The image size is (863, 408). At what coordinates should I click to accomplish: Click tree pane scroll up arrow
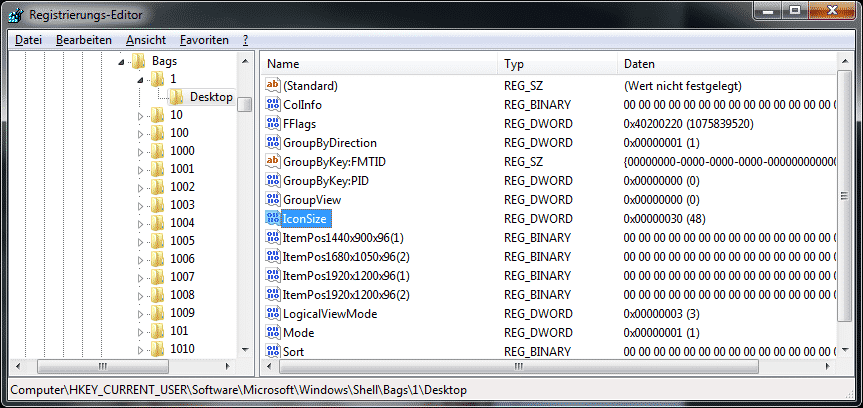tap(245, 60)
